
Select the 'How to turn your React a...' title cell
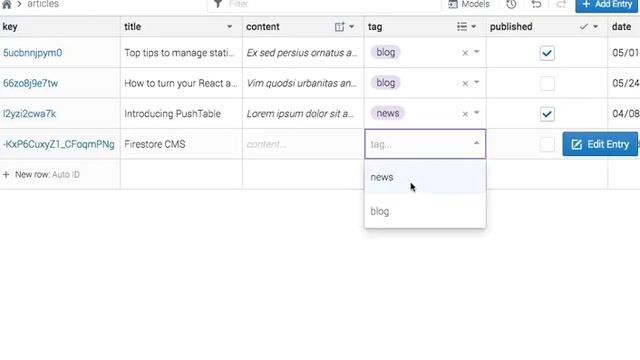tap(181, 83)
